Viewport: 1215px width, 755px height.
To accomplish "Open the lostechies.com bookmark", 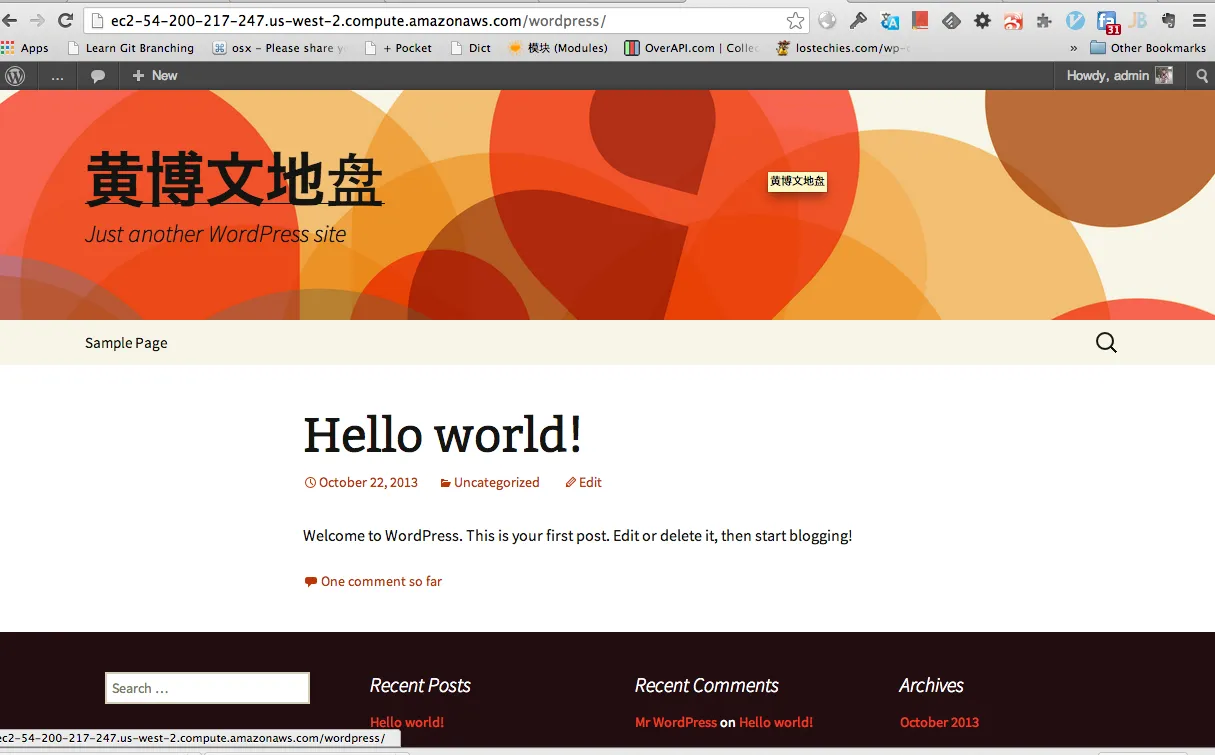I will click(843, 47).
